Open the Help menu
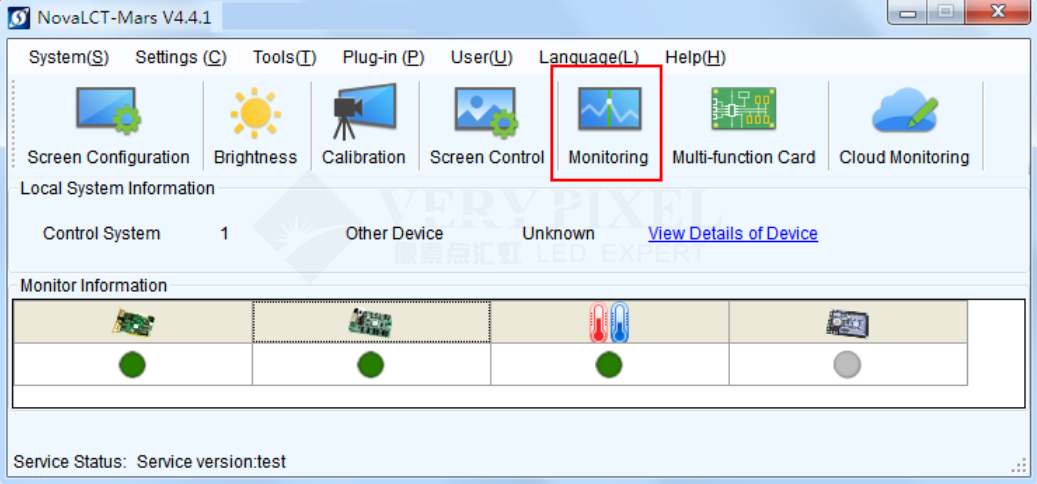The width and height of the screenshot is (1037, 484). pos(696,58)
